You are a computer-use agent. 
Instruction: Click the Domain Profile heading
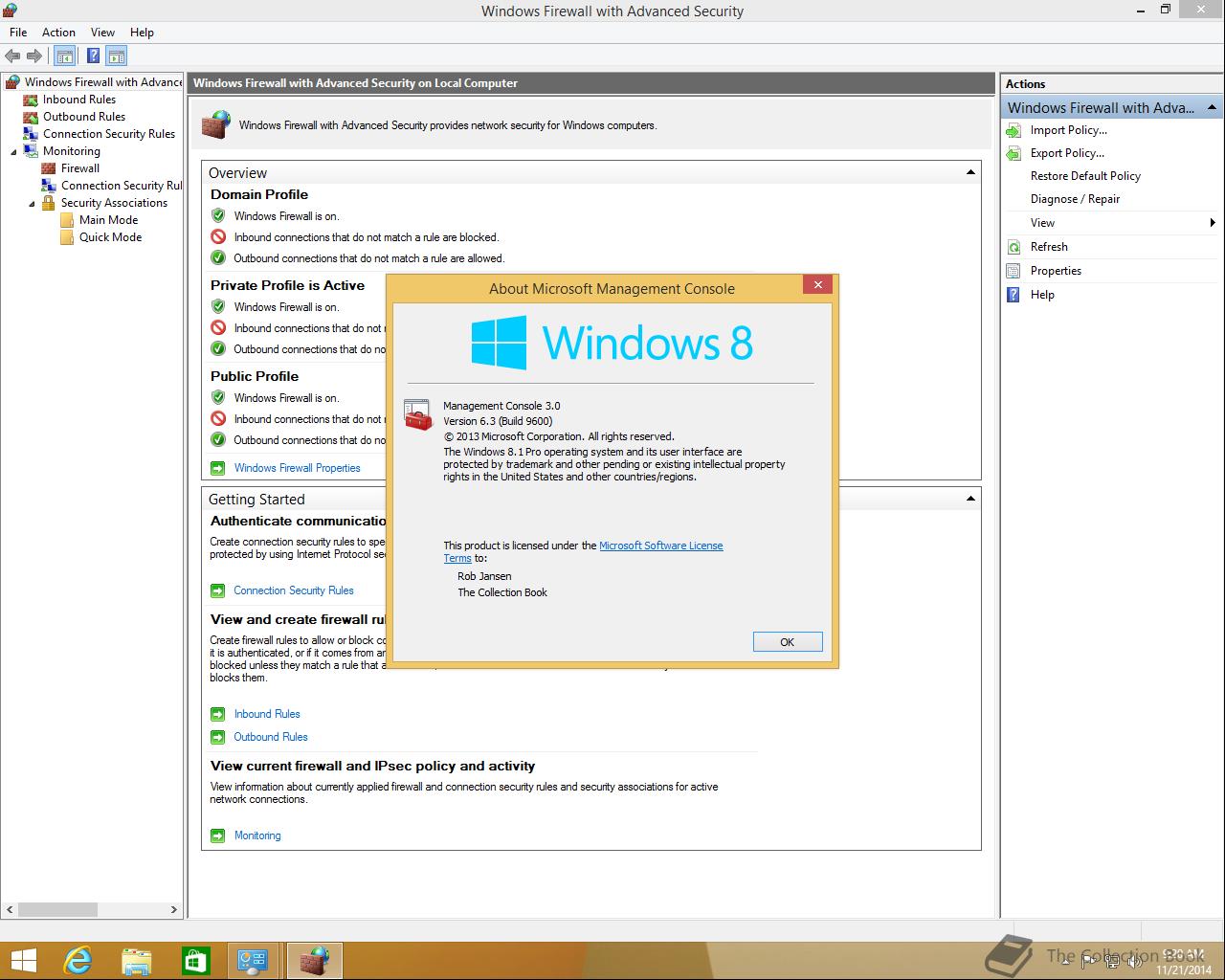[259, 194]
